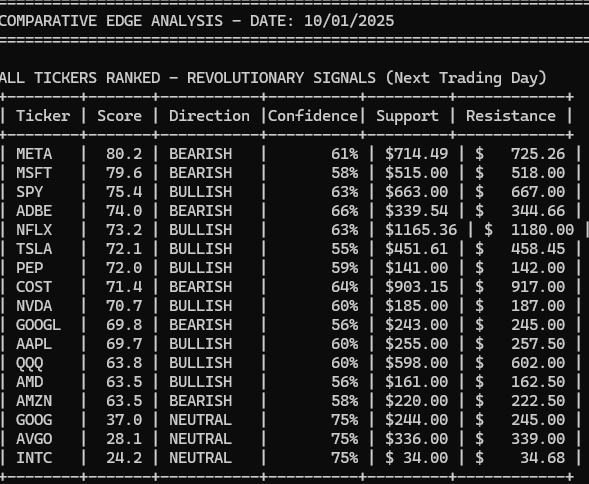Select NFLX resistance value 1180.00
This screenshot has height=484, width=589.
pyautogui.click(x=542, y=230)
